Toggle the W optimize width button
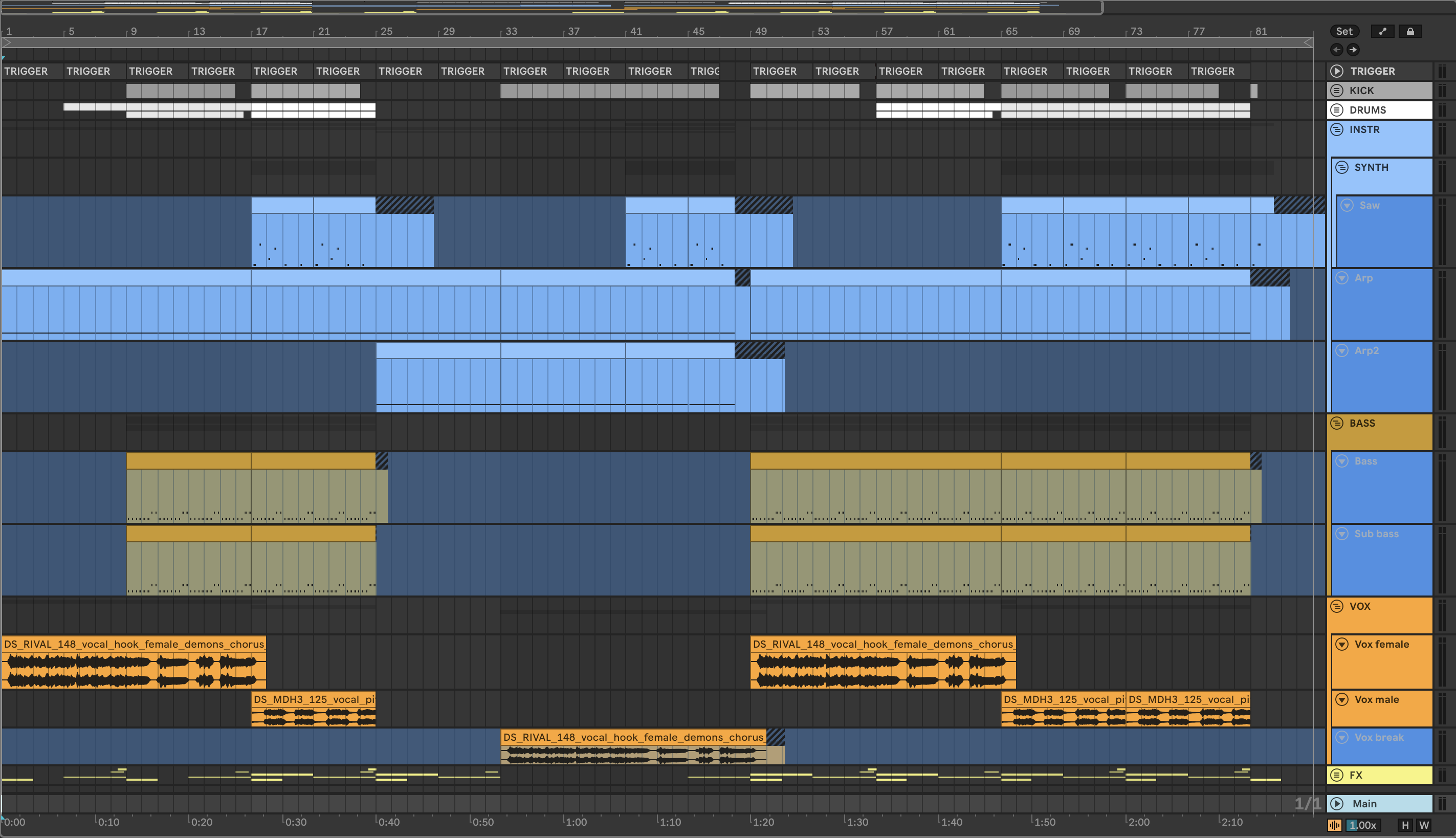1456x838 pixels. tap(1424, 825)
